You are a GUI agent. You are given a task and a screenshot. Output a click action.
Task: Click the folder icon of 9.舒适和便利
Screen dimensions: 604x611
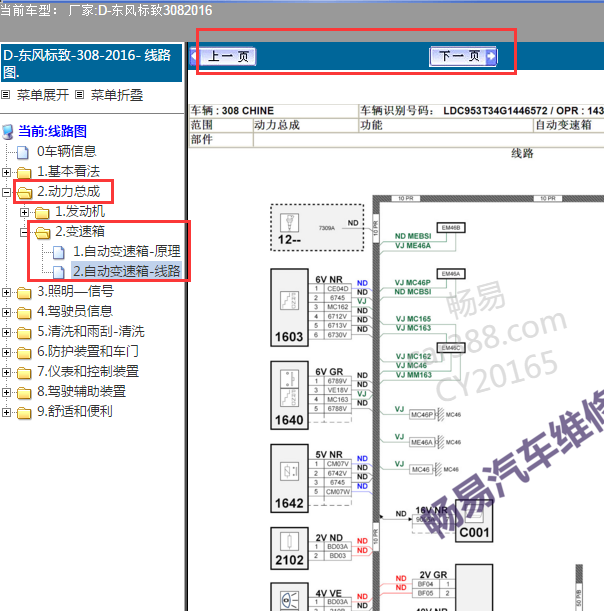(x=24, y=413)
